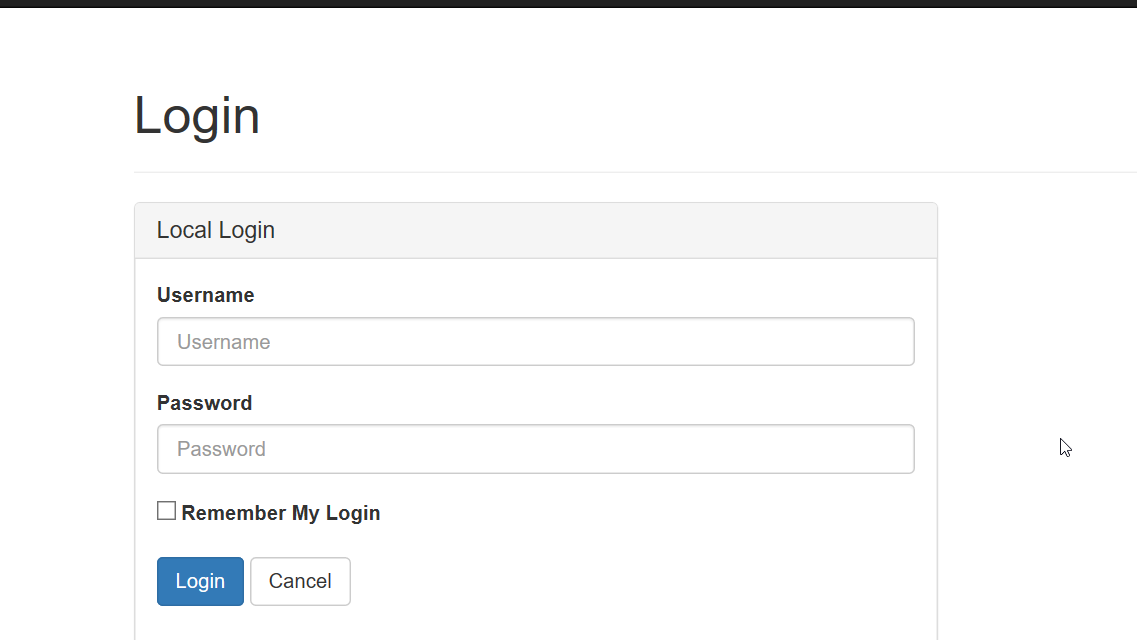Click the bold Password field label
The width and height of the screenshot is (1137, 640).
coord(204,403)
